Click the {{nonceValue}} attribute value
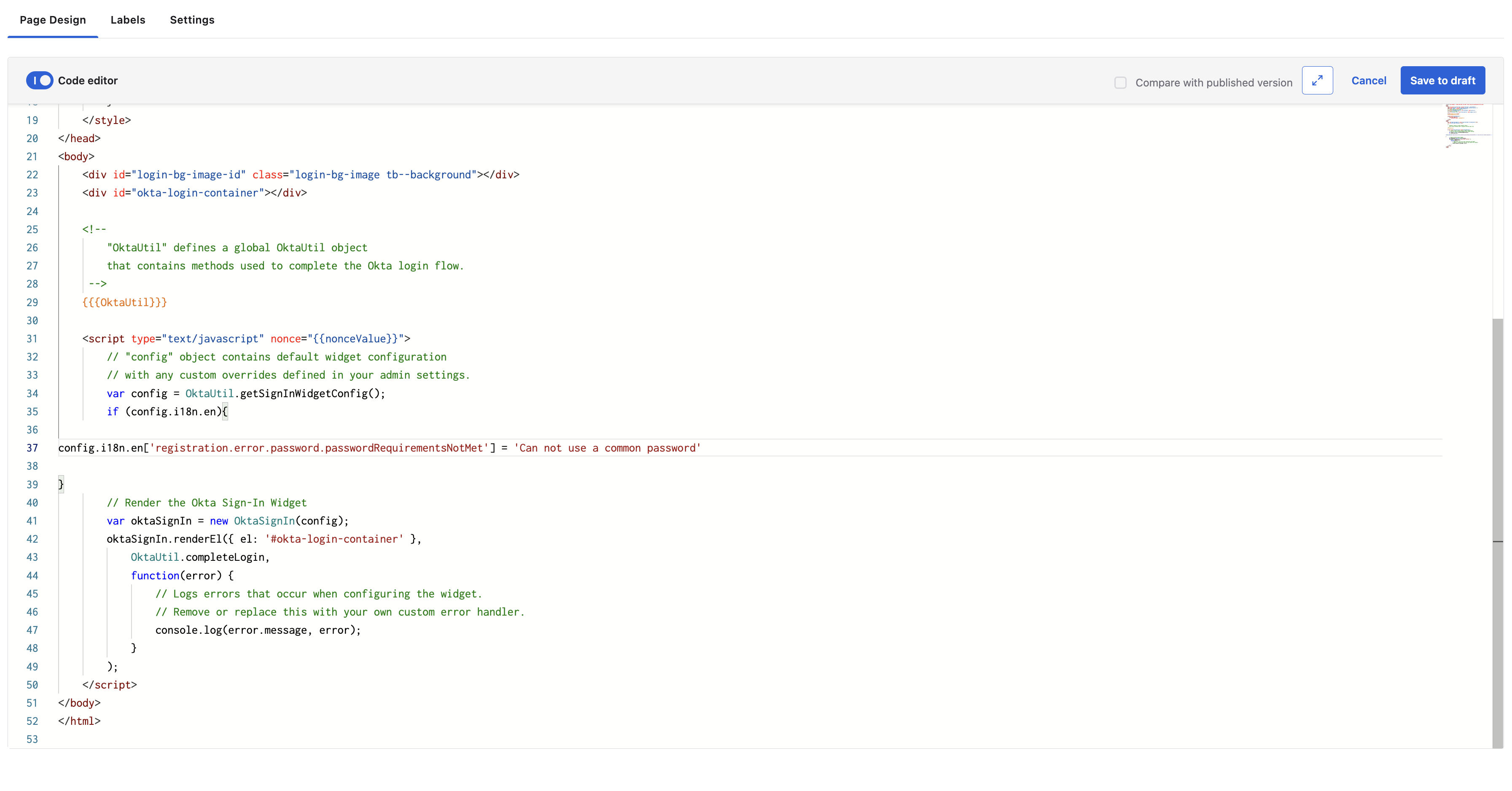Image resolution: width=1512 pixels, height=791 pixels. click(356, 339)
